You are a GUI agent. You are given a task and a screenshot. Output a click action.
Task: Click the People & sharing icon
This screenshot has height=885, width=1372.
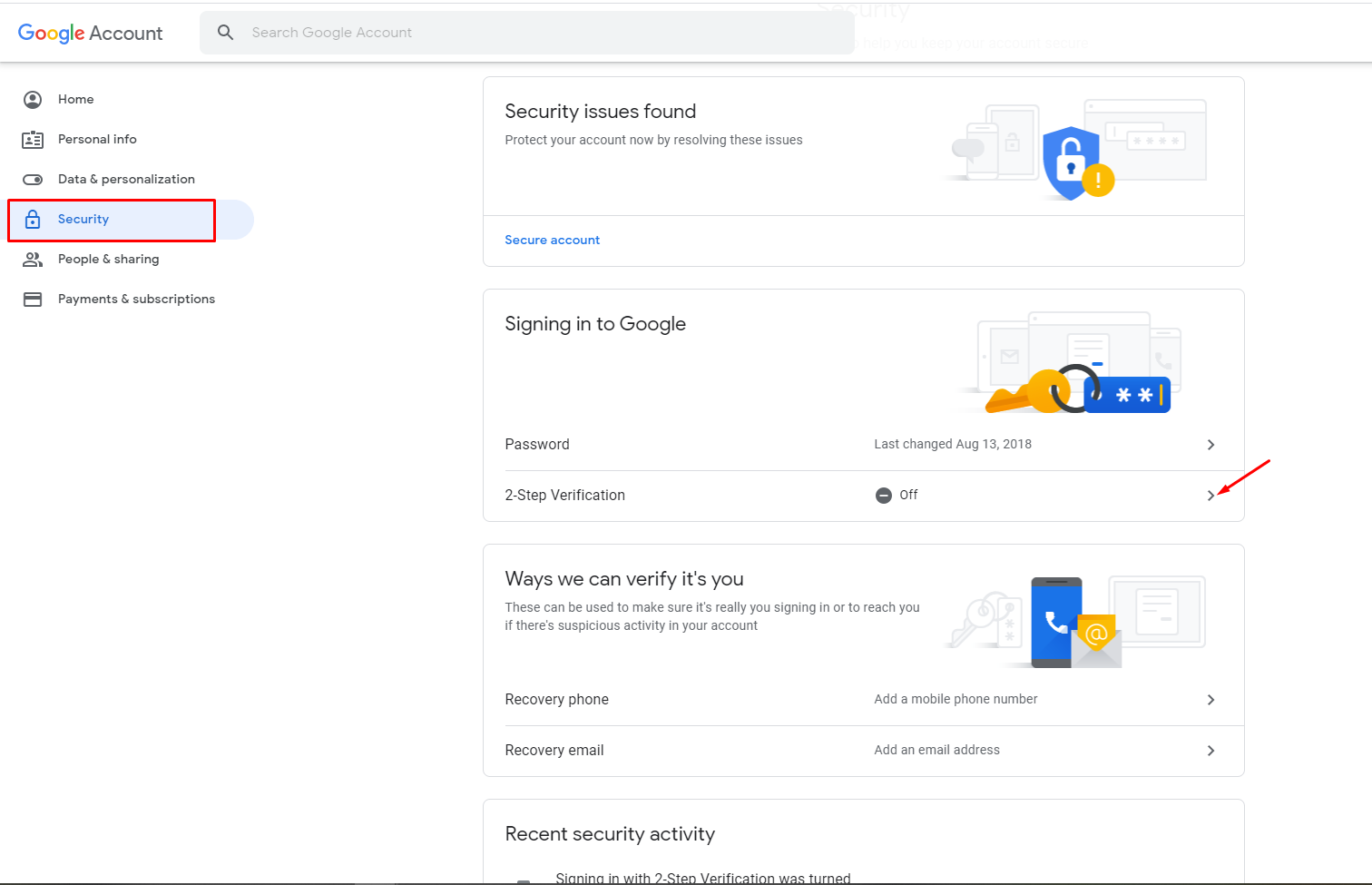pos(33,260)
